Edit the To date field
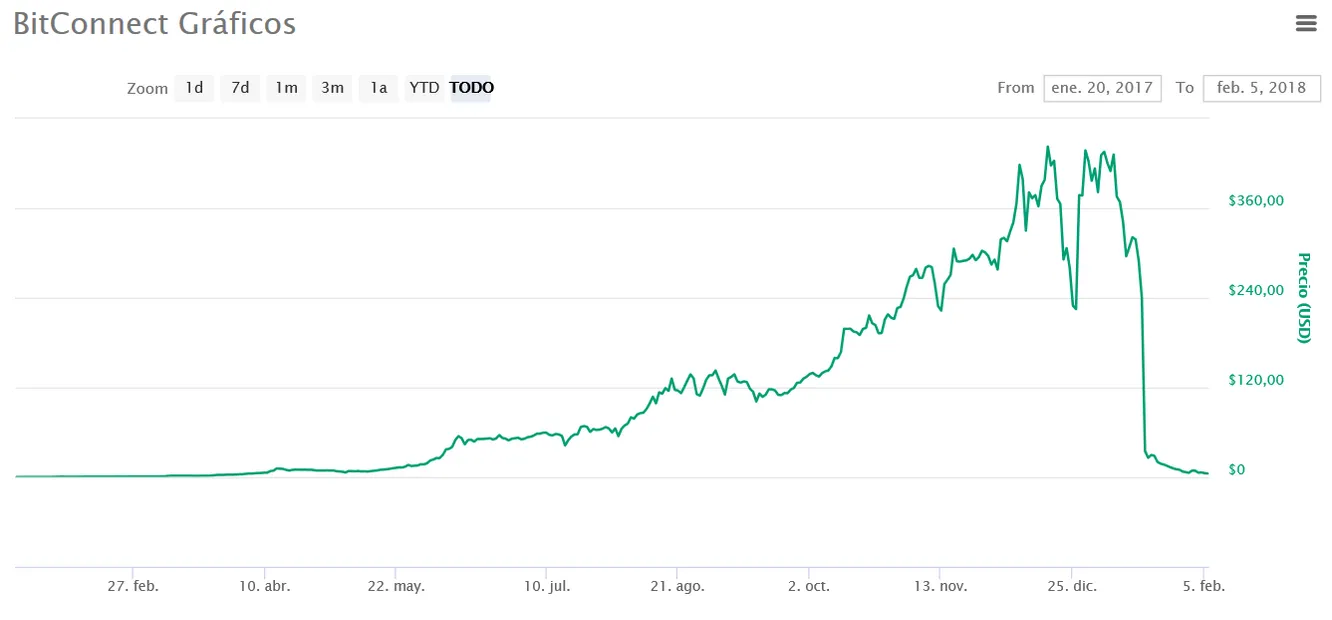Screen dimensions: 1332x620 1261,88
